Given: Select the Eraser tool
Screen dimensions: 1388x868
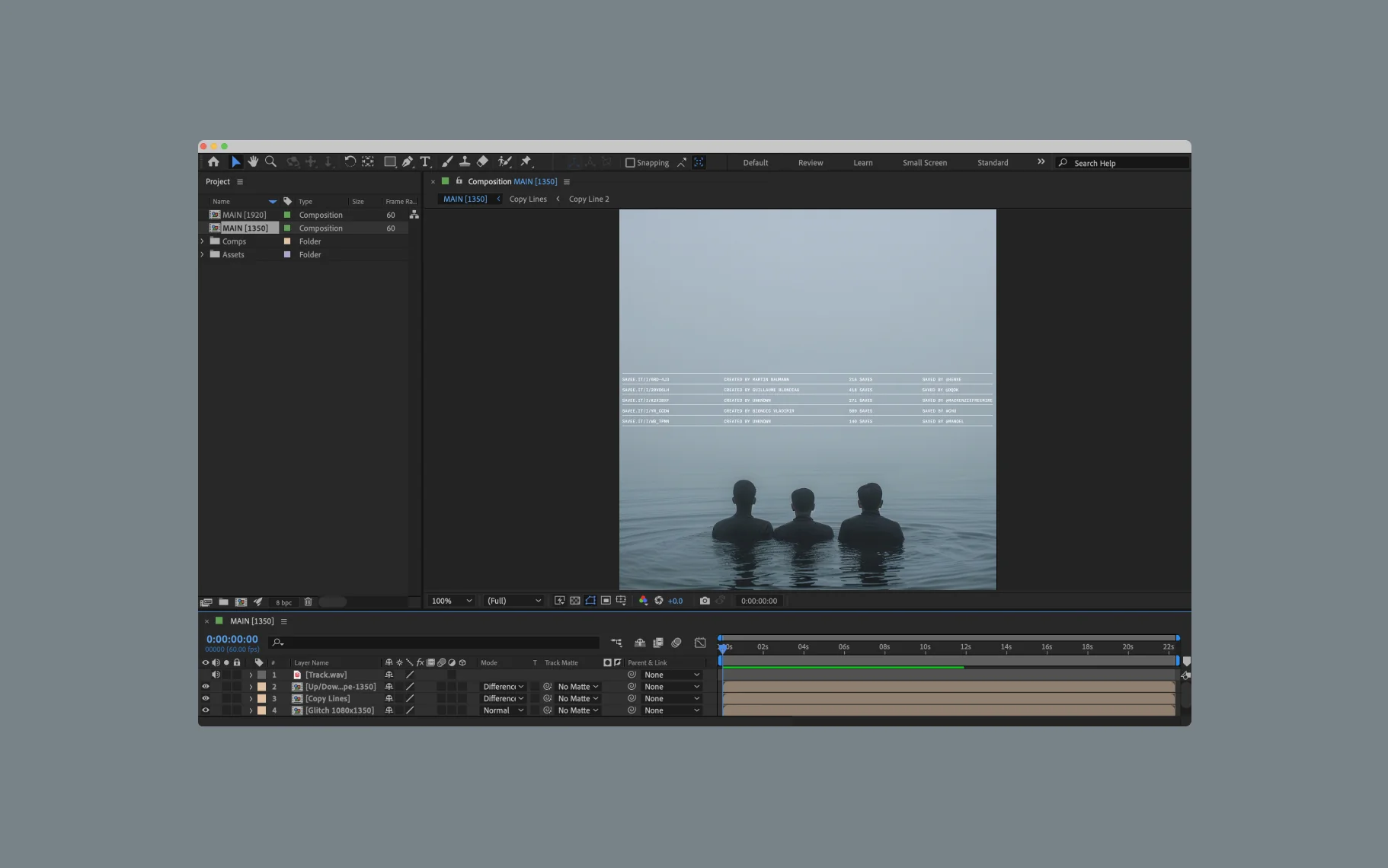Looking at the screenshot, I should click(x=482, y=162).
